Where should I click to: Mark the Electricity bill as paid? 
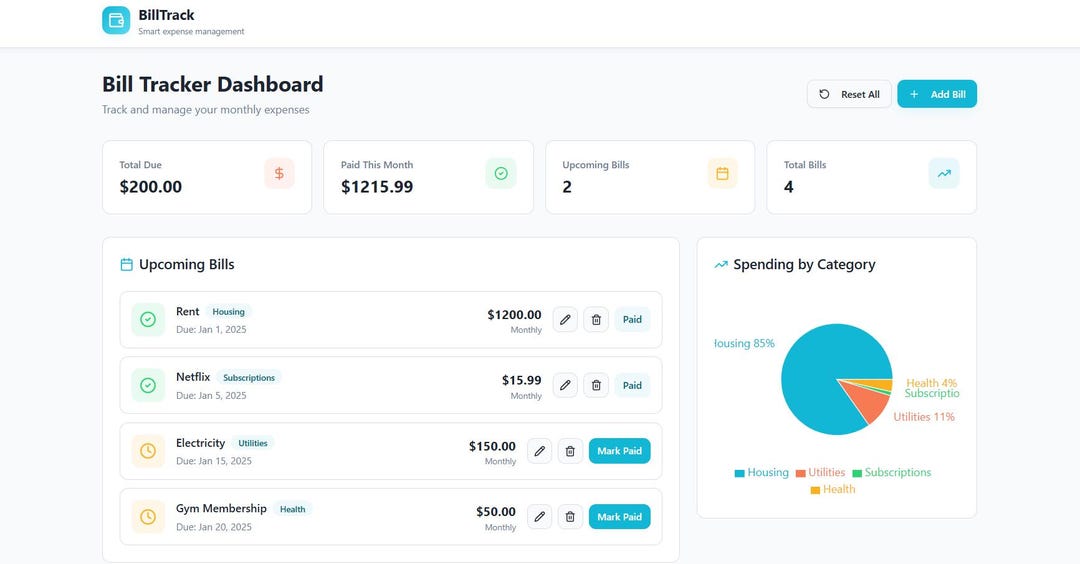619,451
